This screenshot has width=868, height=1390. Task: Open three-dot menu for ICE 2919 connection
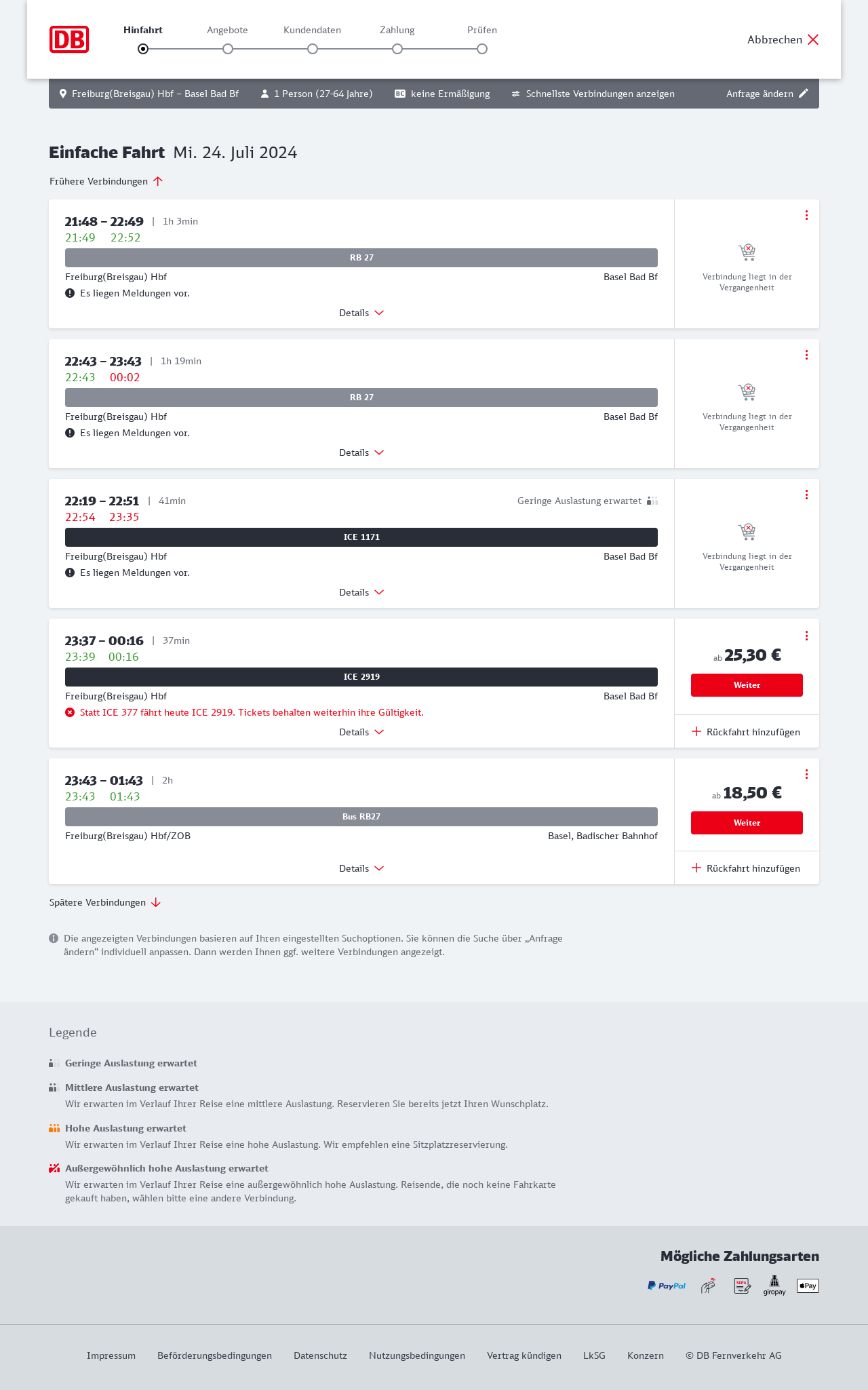806,636
